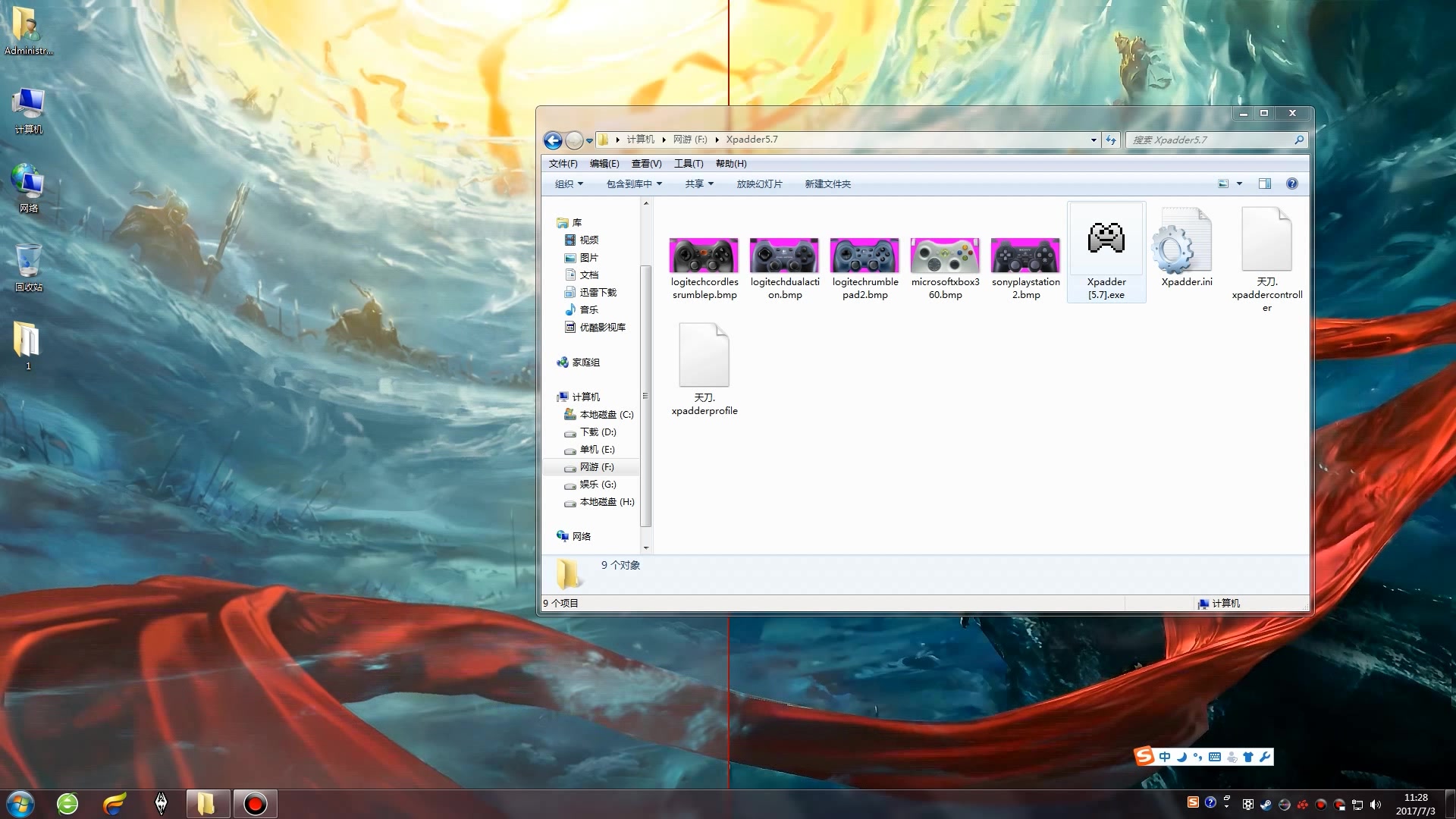Select 下载 (D:) drive
The image size is (1456, 819).
591,432
